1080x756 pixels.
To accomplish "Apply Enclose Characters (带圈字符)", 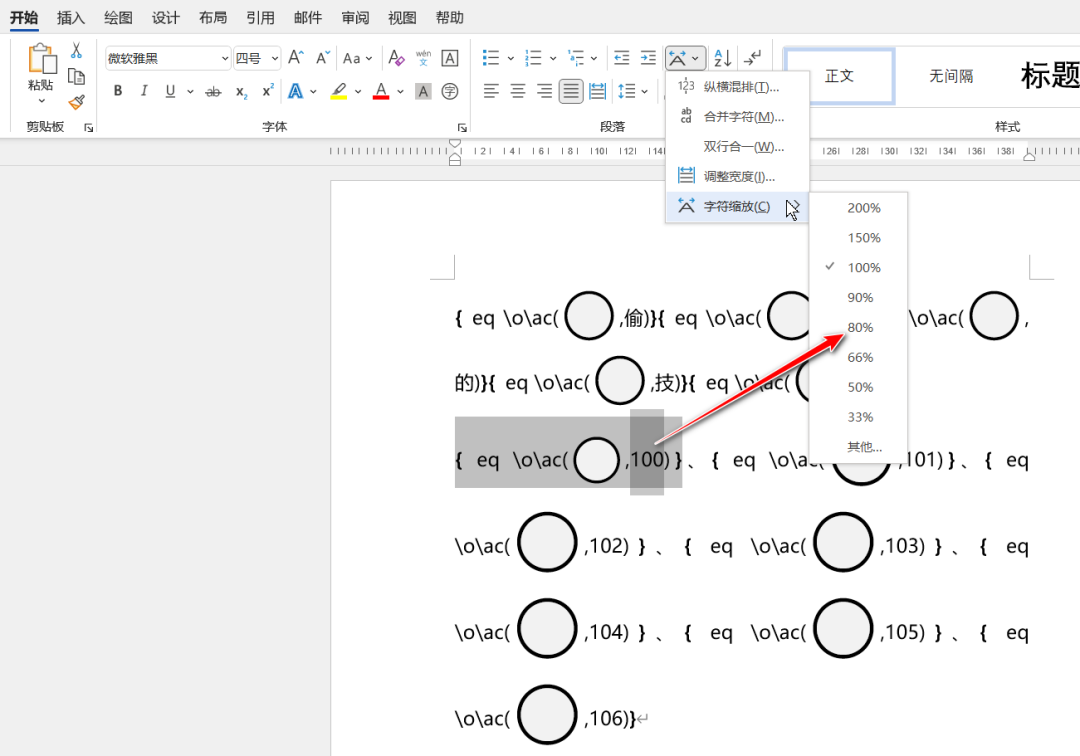I will click(x=449, y=90).
